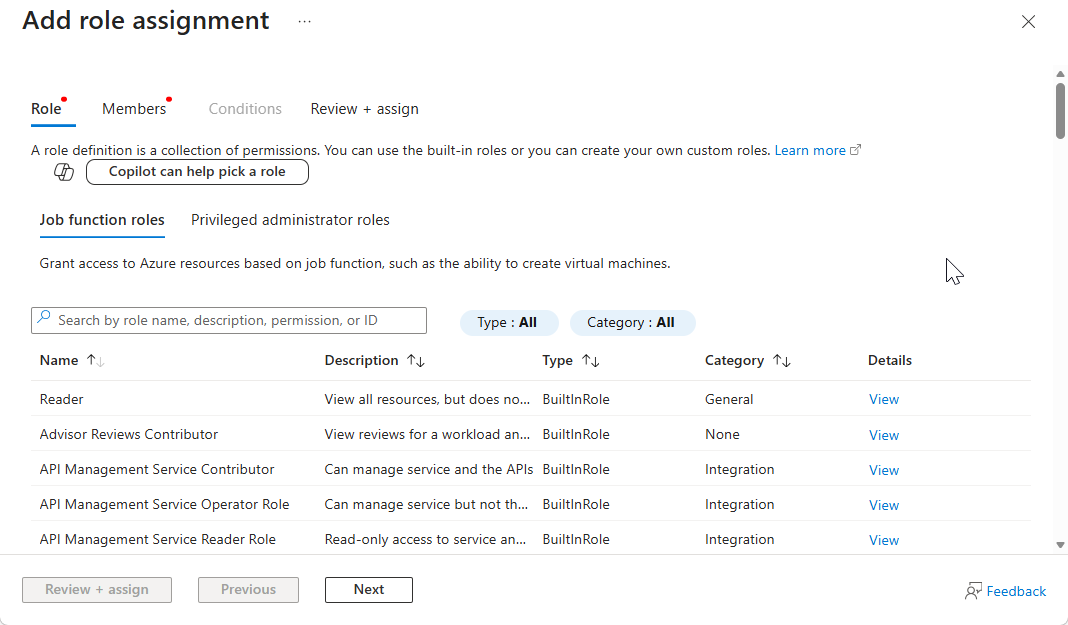Switch to the Members tab
Image resolution: width=1068 pixels, height=625 pixels.
click(x=134, y=109)
